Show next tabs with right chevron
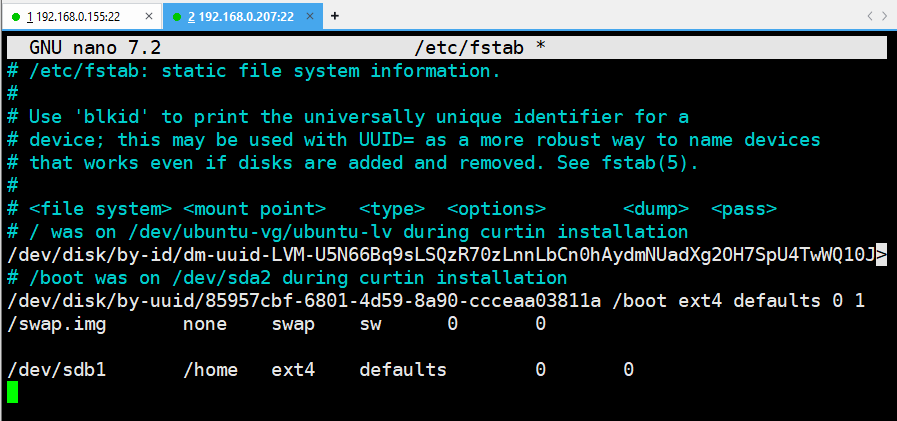 [x=885, y=16]
